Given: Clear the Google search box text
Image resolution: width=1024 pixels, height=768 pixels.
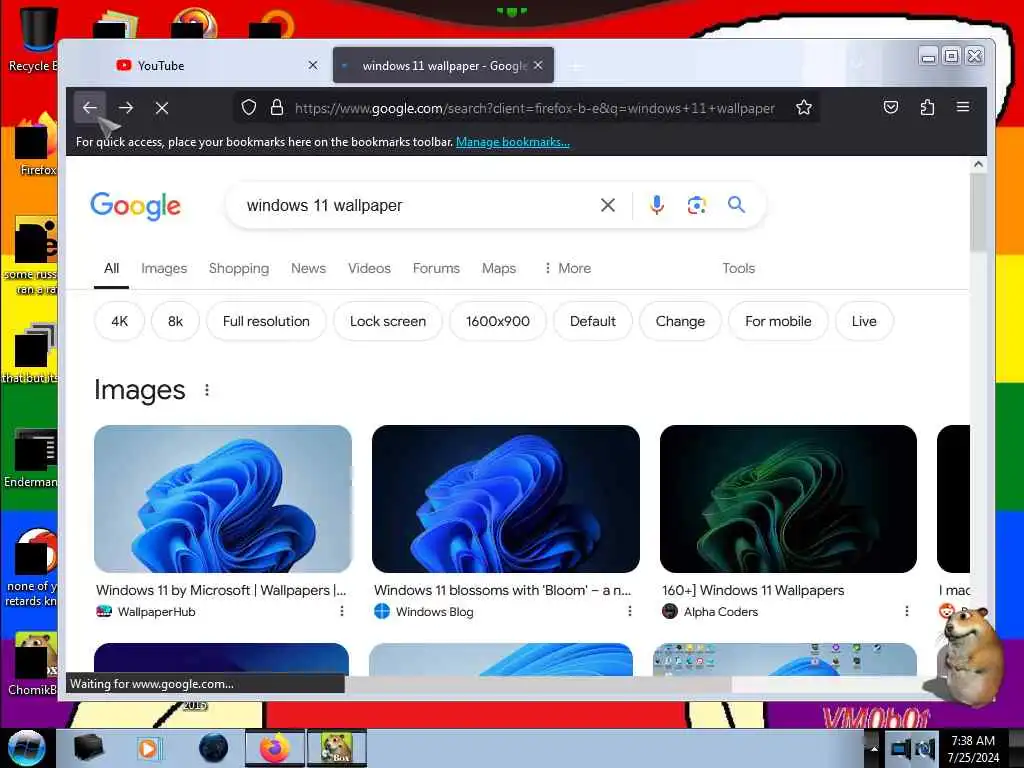Looking at the screenshot, I should (607, 205).
